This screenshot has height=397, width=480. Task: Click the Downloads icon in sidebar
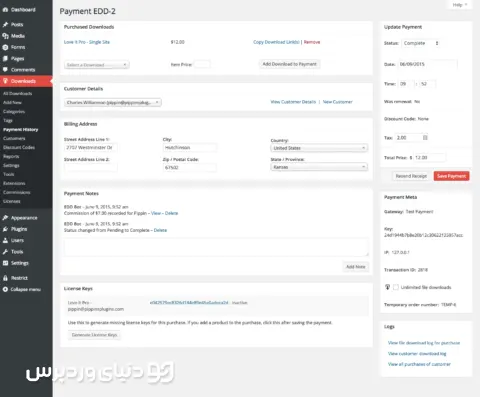tap(5, 81)
